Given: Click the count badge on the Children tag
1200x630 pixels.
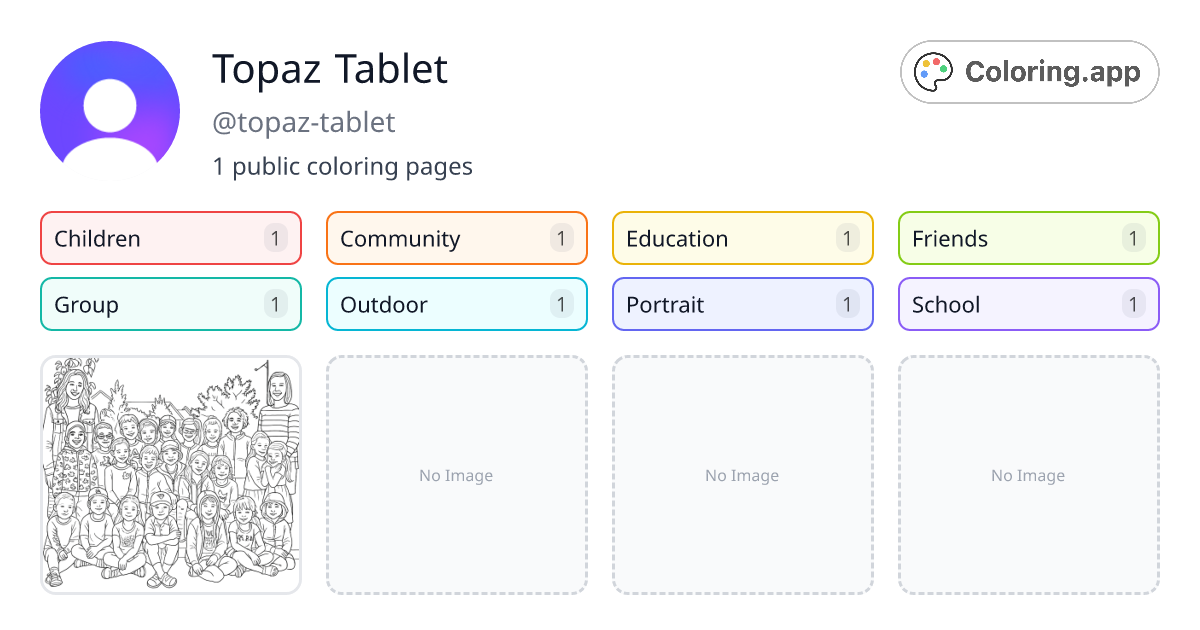Looking at the screenshot, I should coord(275,238).
